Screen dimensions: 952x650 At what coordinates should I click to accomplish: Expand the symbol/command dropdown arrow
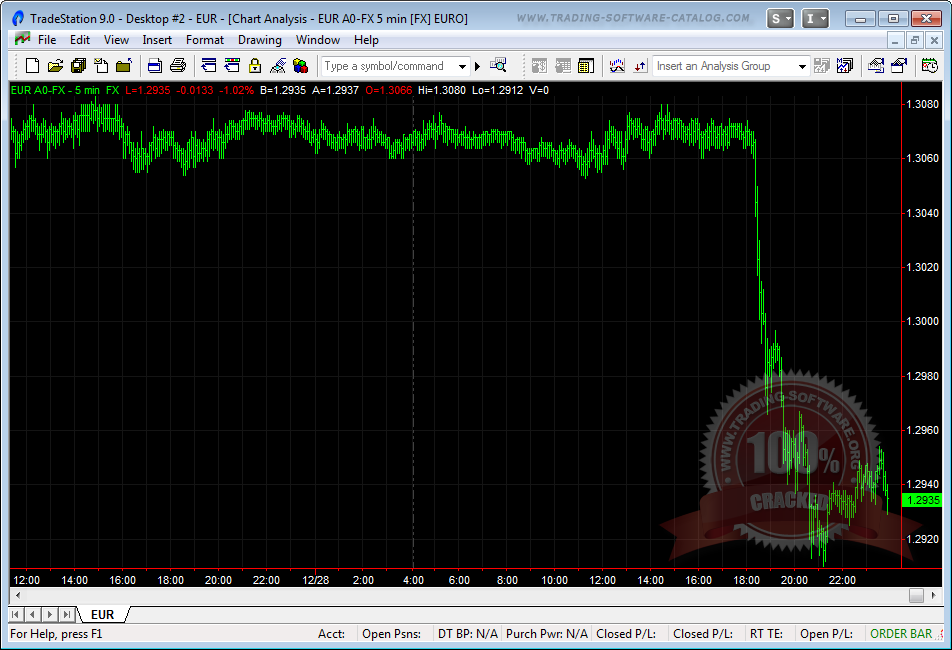click(x=462, y=66)
